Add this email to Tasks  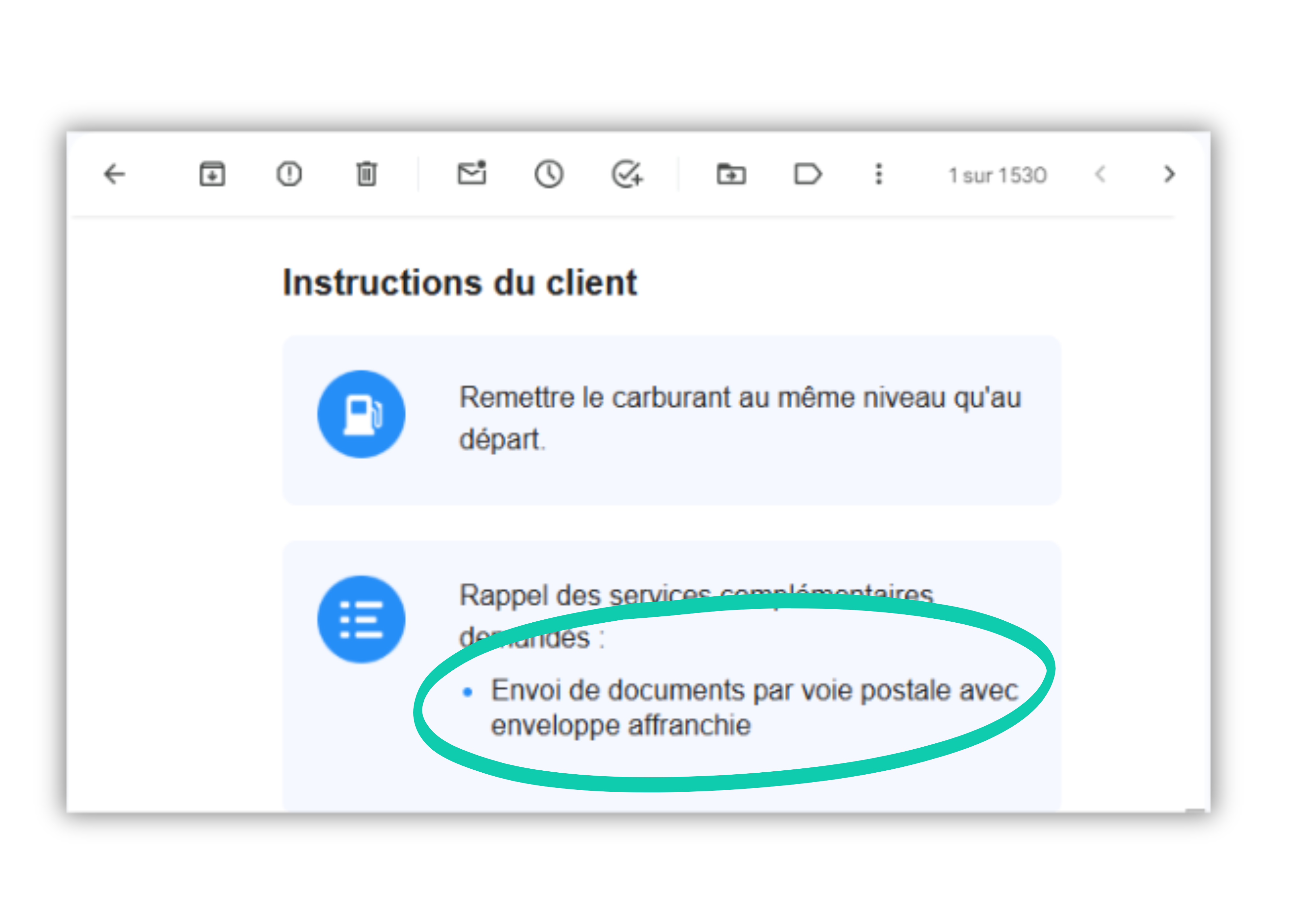tap(627, 174)
